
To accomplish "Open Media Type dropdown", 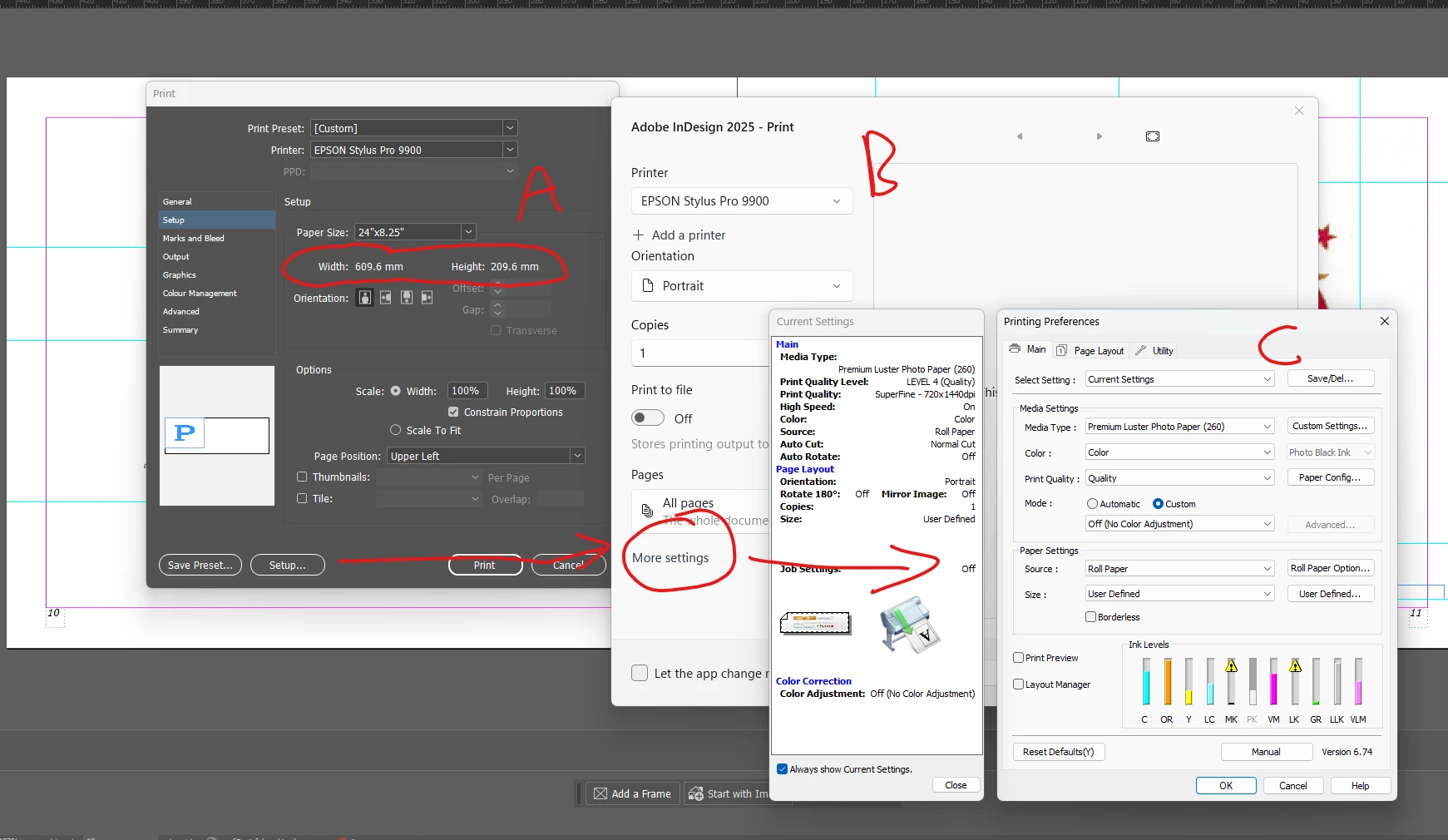I will (1179, 427).
